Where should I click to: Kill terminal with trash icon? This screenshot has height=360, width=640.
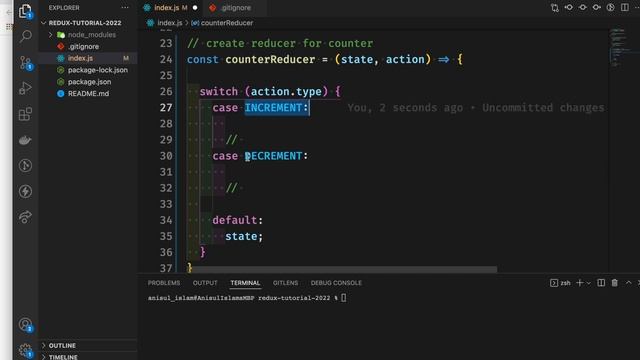615,283
